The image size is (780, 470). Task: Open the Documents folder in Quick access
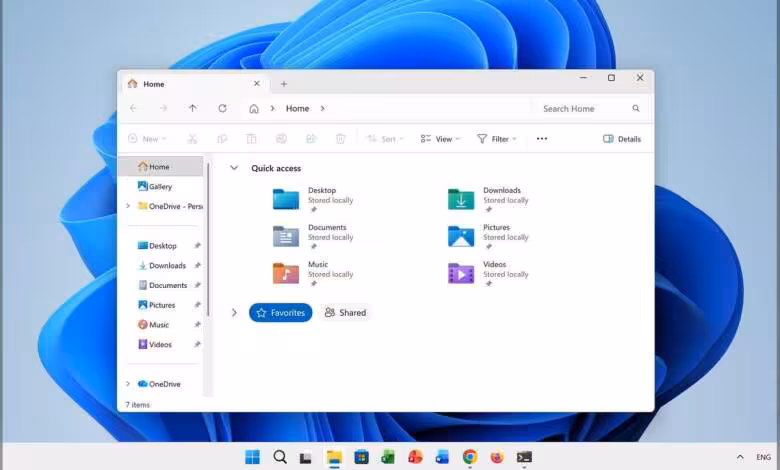[x=312, y=237]
